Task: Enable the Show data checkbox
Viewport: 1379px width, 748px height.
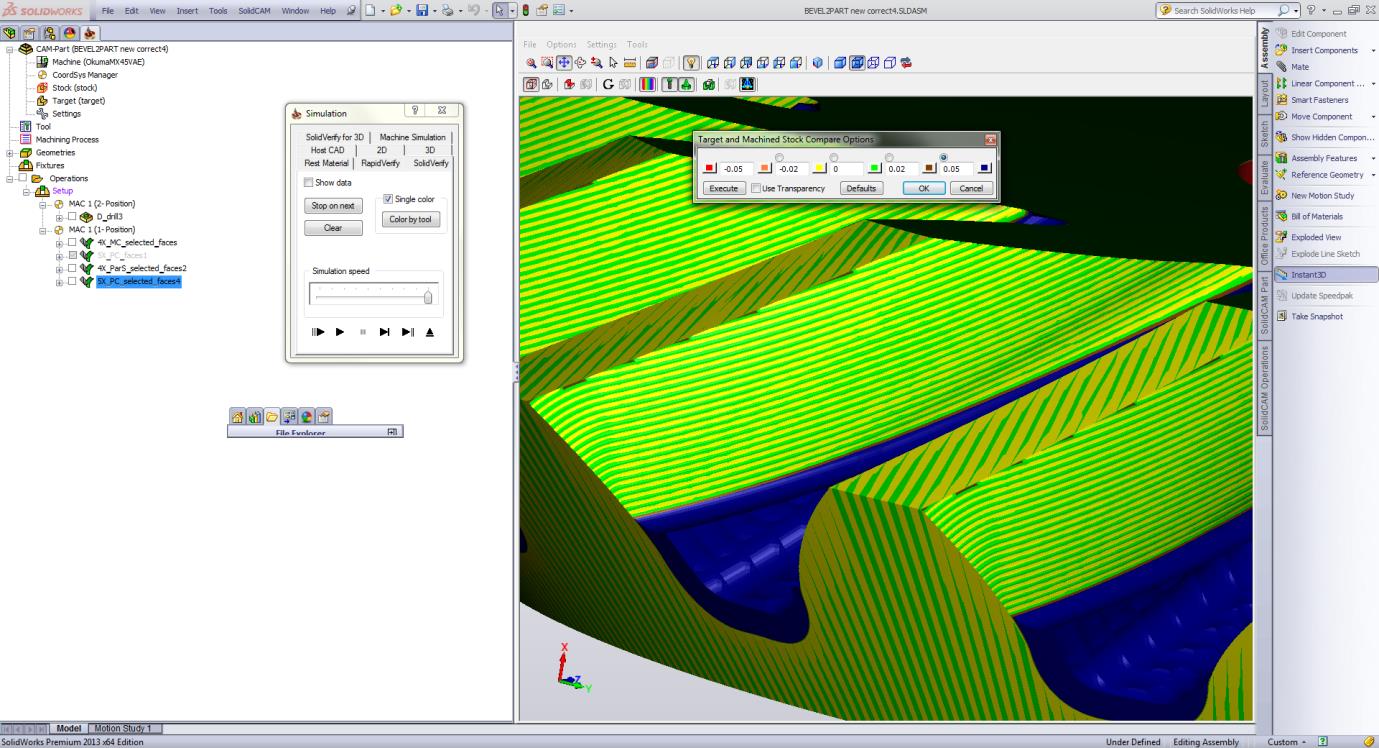Action: pos(308,183)
